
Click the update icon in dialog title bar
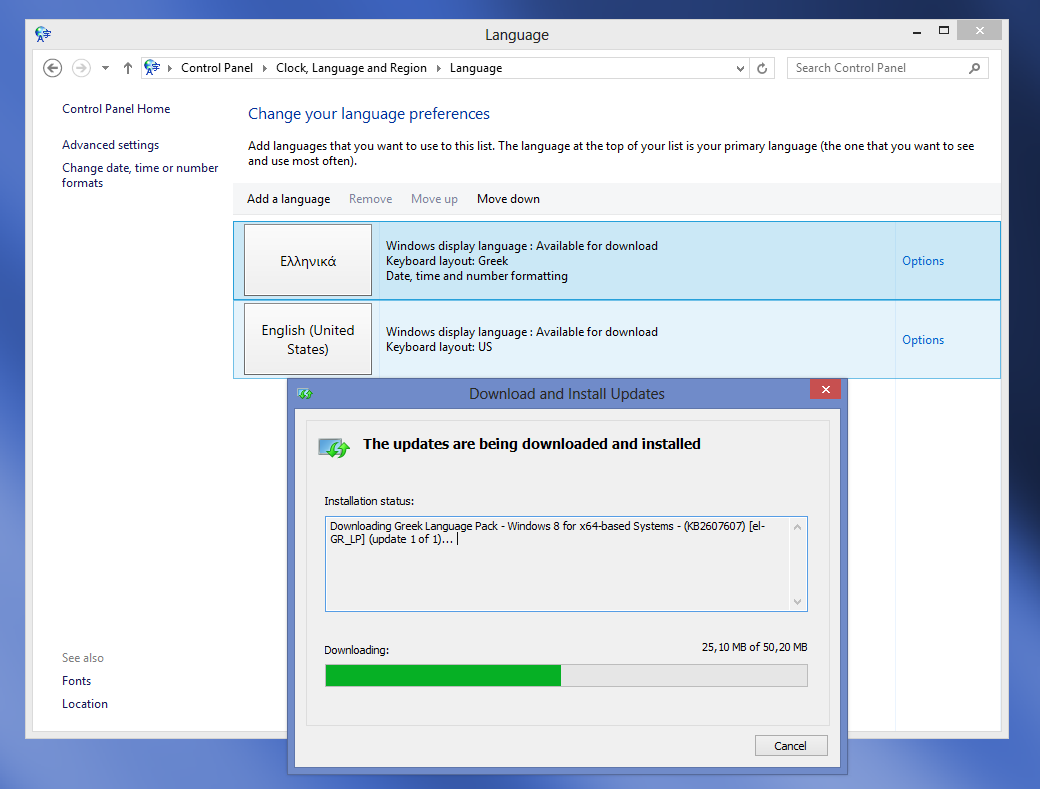pyautogui.click(x=304, y=394)
